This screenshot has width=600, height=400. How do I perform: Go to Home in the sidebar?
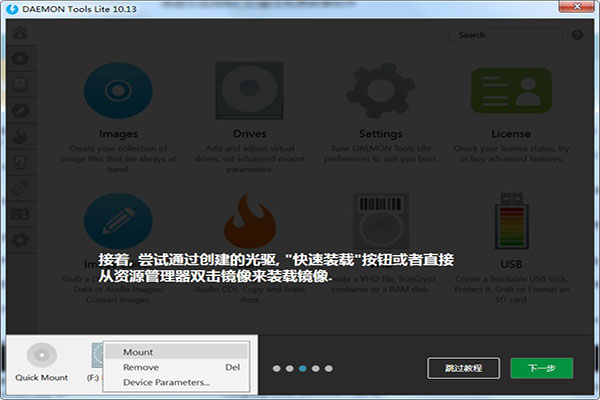(20, 34)
